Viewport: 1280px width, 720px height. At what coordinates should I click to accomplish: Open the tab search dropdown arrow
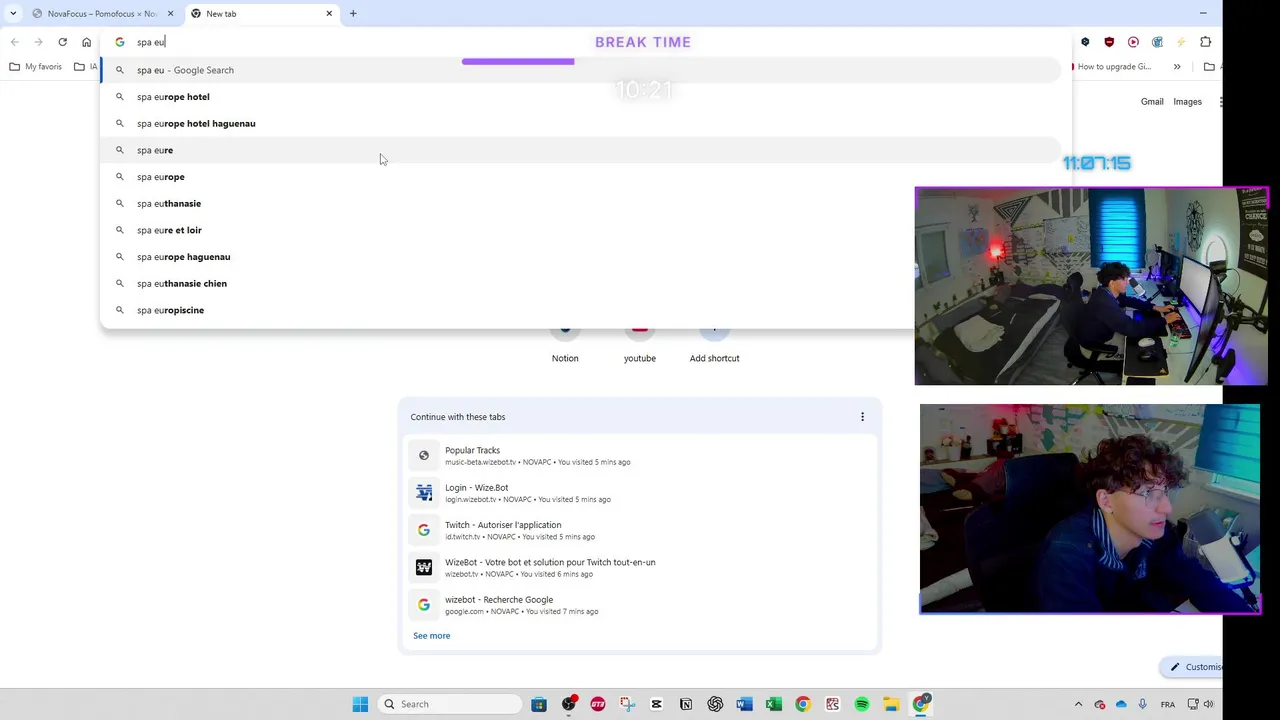point(13,13)
